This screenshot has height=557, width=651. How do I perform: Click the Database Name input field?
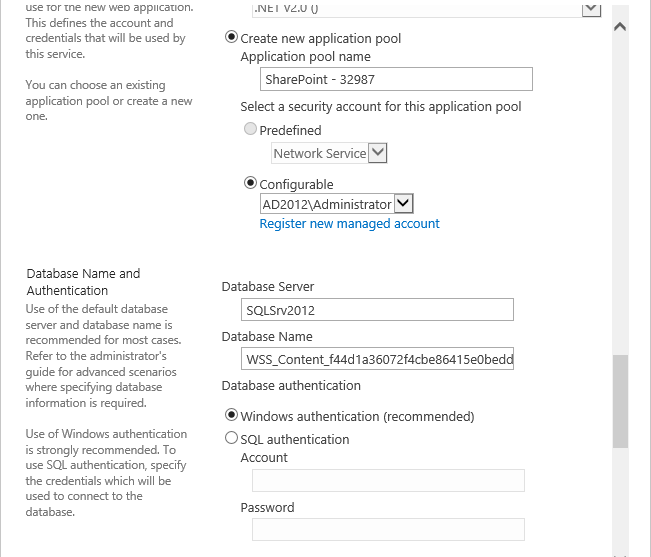tap(377, 359)
